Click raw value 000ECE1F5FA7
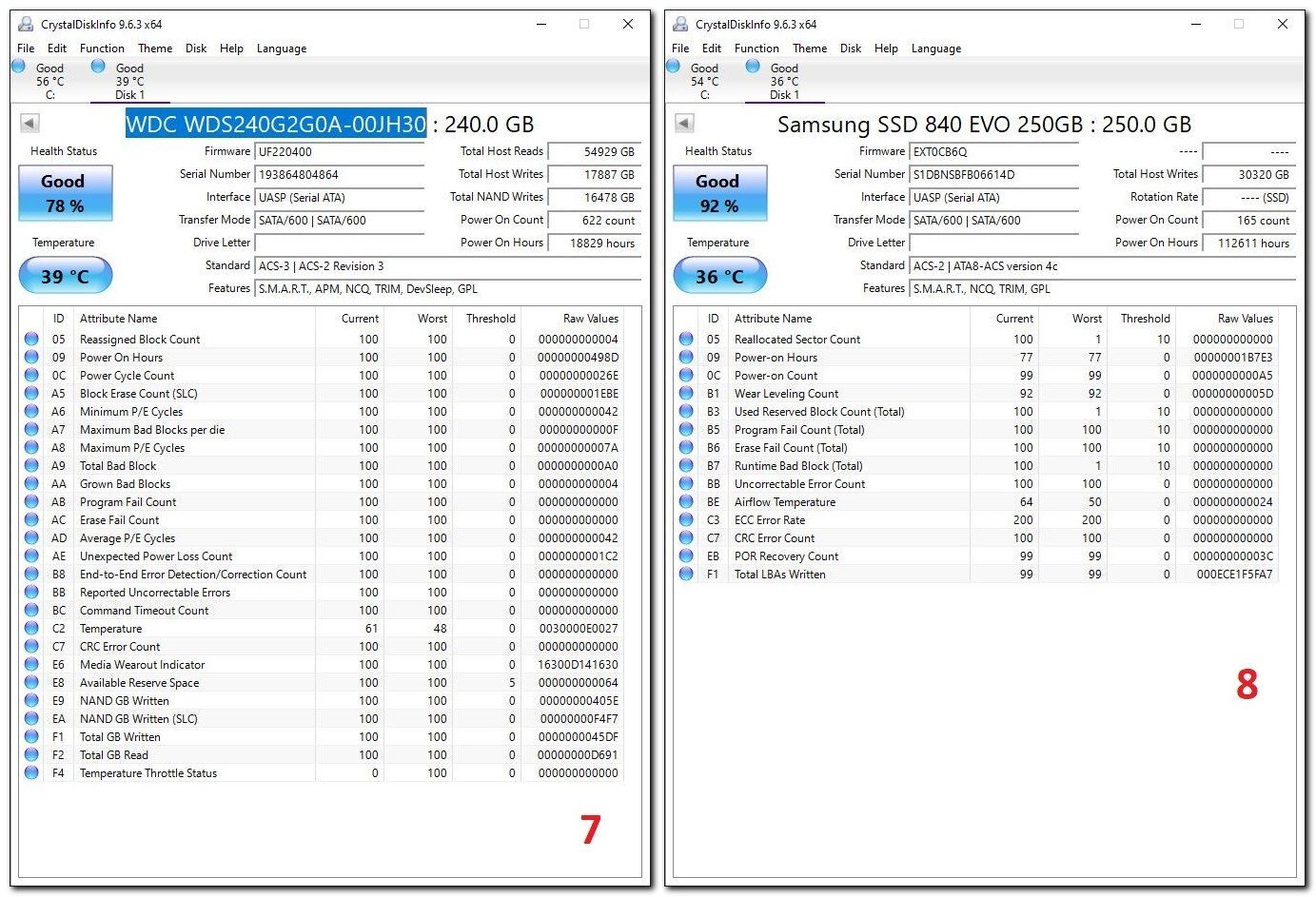The image size is (1316, 897). (x=1234, y=575)
